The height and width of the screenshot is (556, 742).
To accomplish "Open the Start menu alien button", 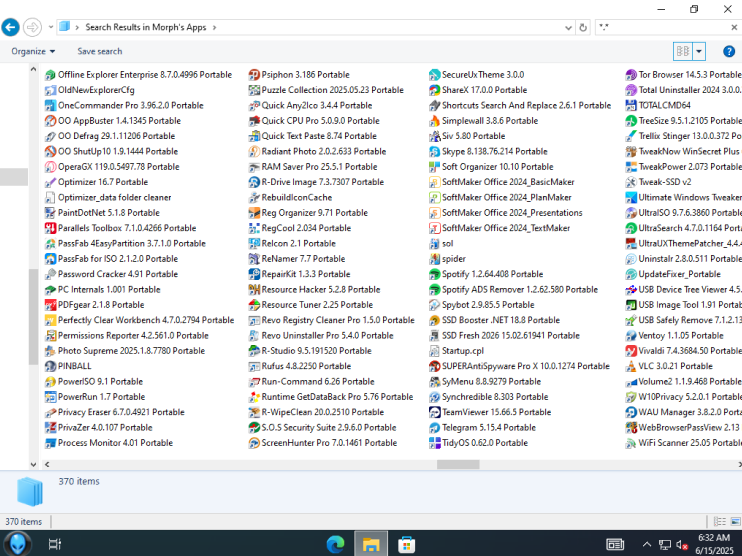I will click(x=18, y=544).
